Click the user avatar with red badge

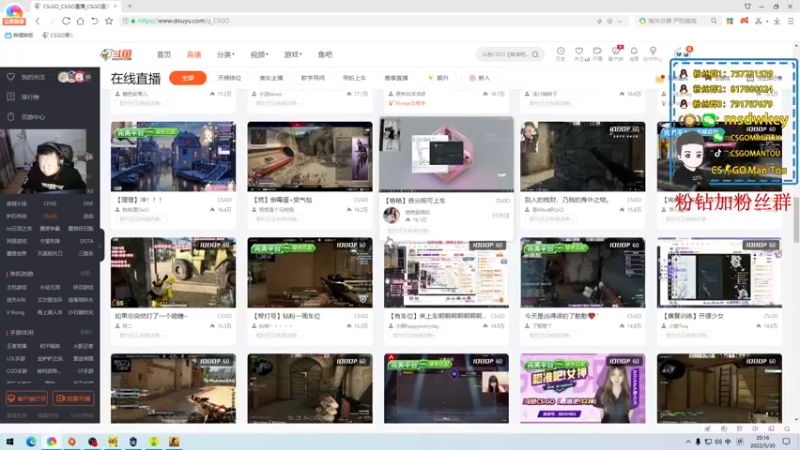click(x=682, y=53)
